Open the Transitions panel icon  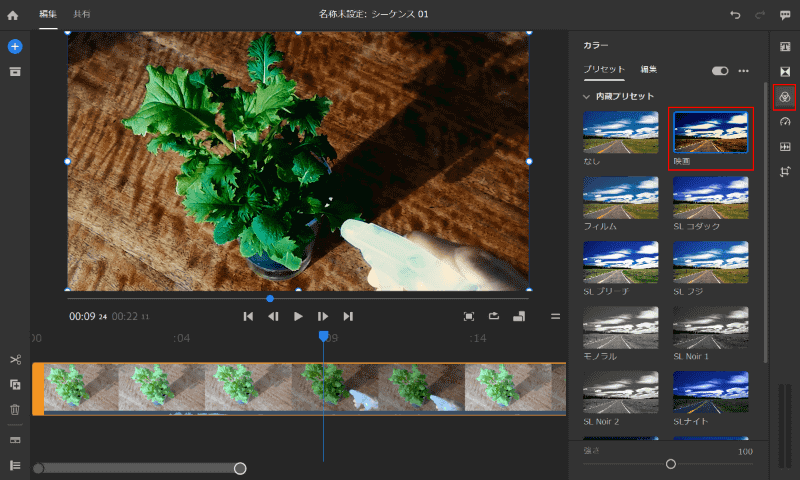(x=785, y=72)
